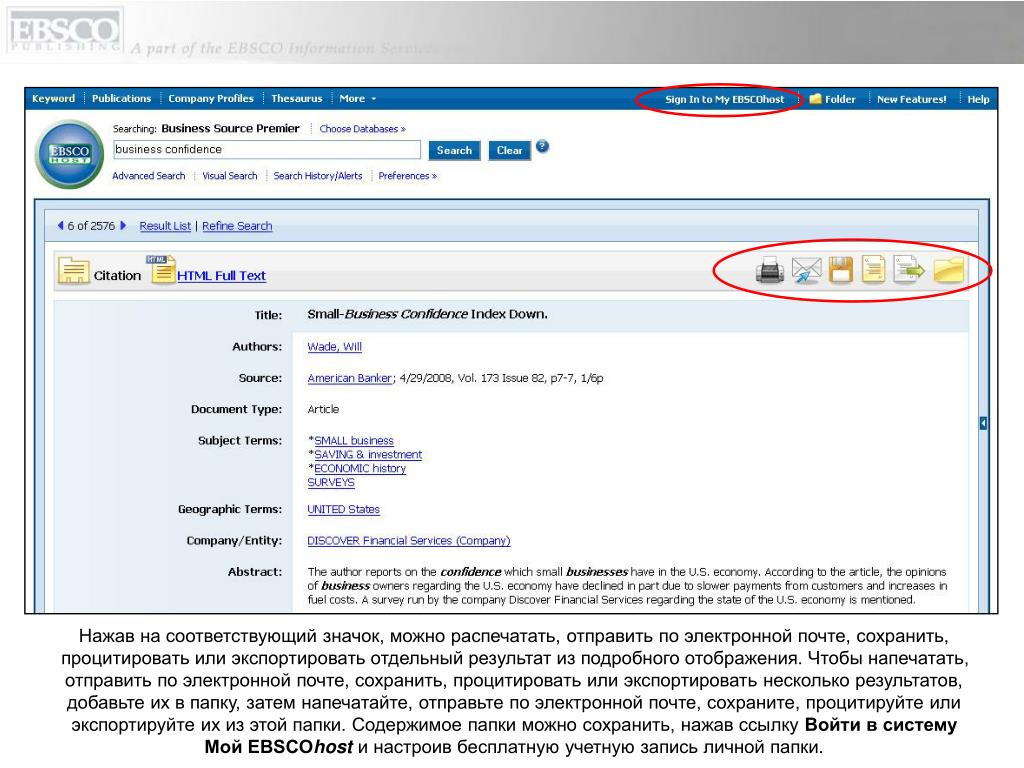
Task: Go to the next result arrow
Action: click(x=123, y=225)
